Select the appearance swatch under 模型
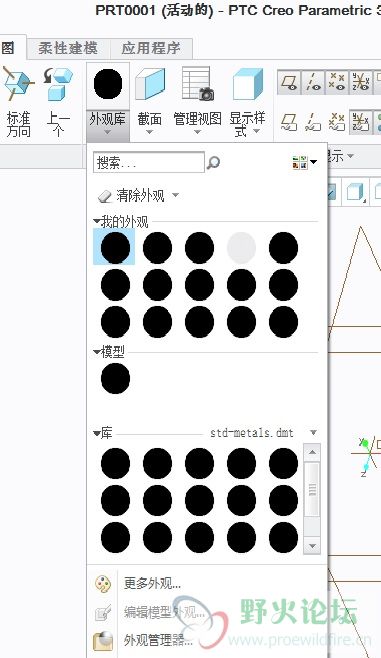 coord(115,378)
